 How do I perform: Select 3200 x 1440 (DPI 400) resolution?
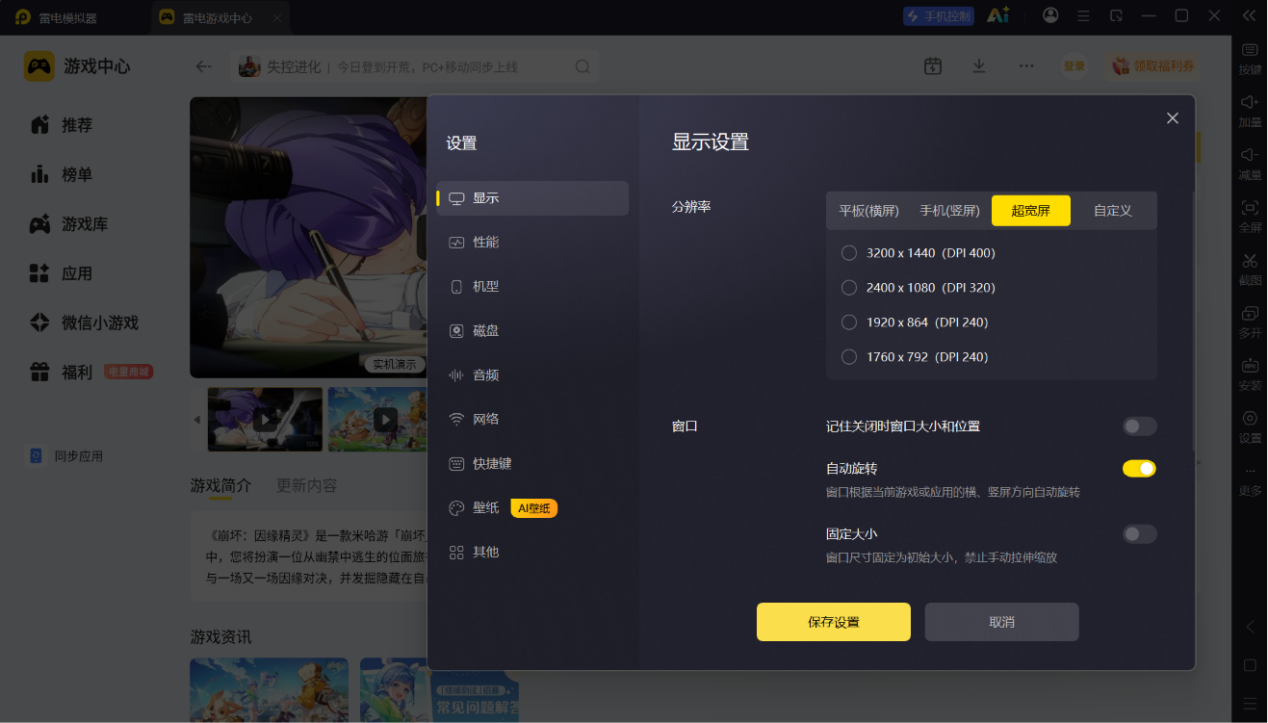pos(849,253)
